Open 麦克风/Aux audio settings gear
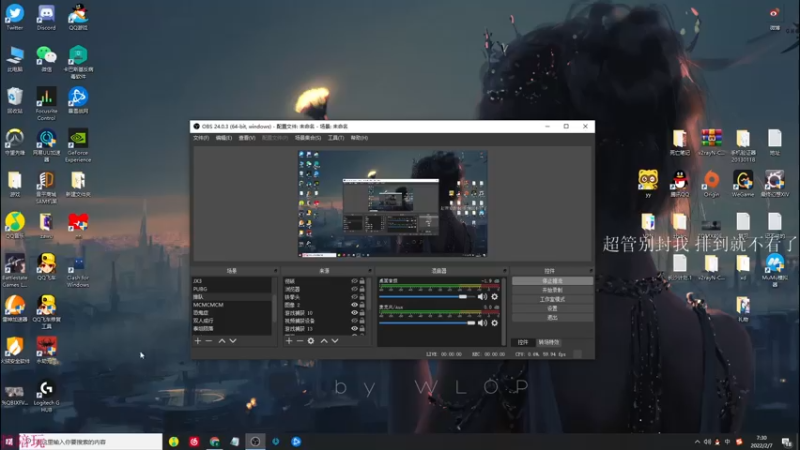This screenshot has width=800, height=450. pos(494,323)
